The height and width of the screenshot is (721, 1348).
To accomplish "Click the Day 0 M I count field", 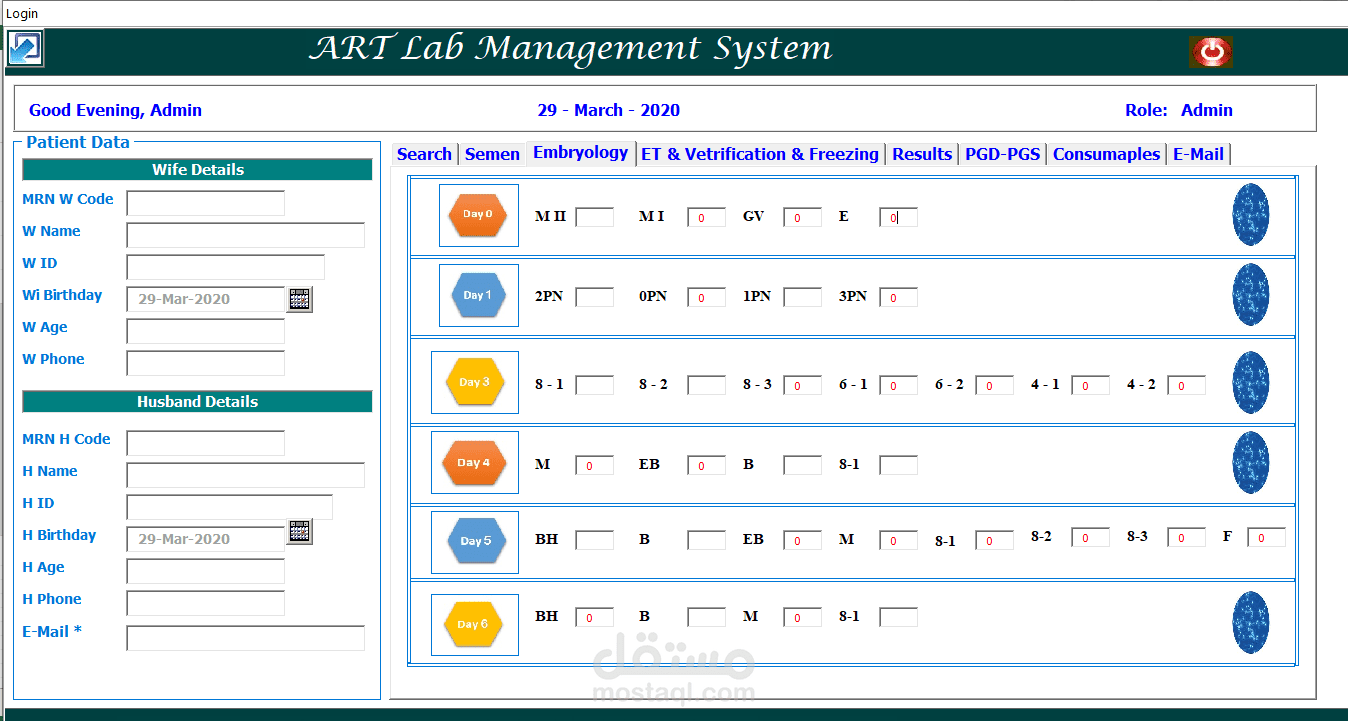I will tap(707, 217).
